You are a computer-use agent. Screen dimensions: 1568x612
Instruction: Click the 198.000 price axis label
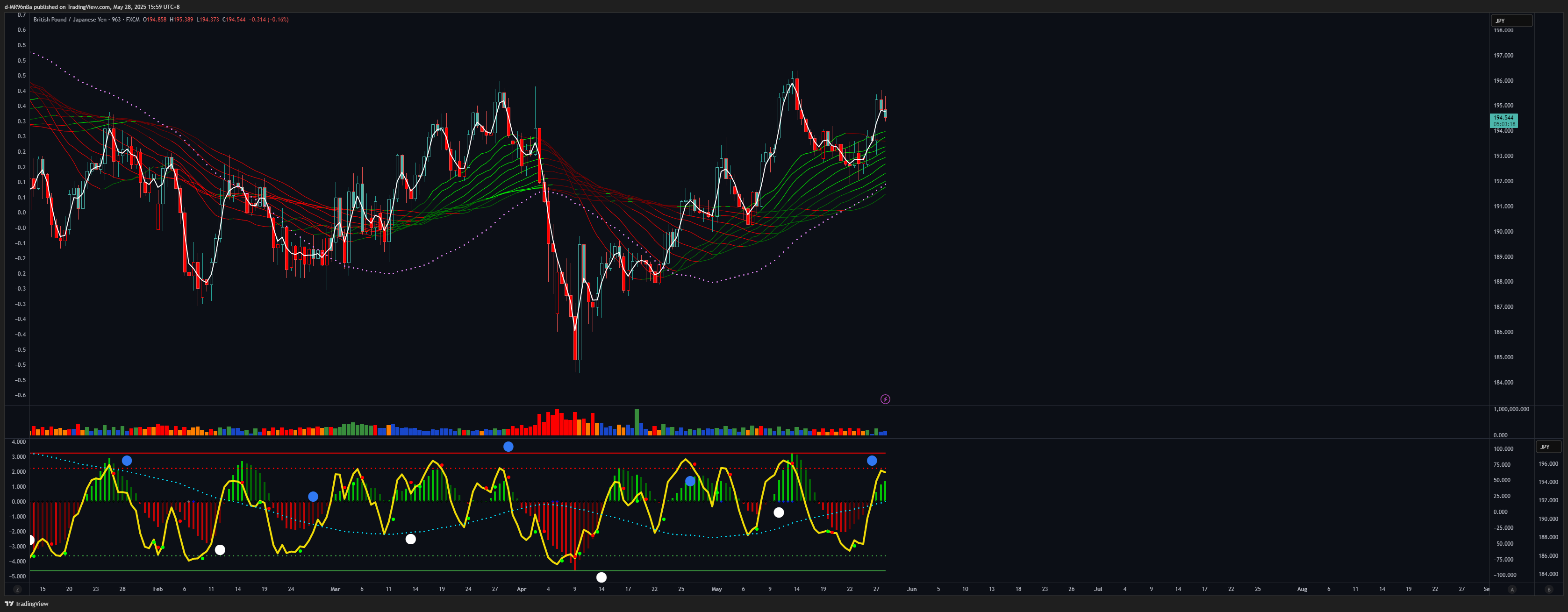tap(1503, 30)
